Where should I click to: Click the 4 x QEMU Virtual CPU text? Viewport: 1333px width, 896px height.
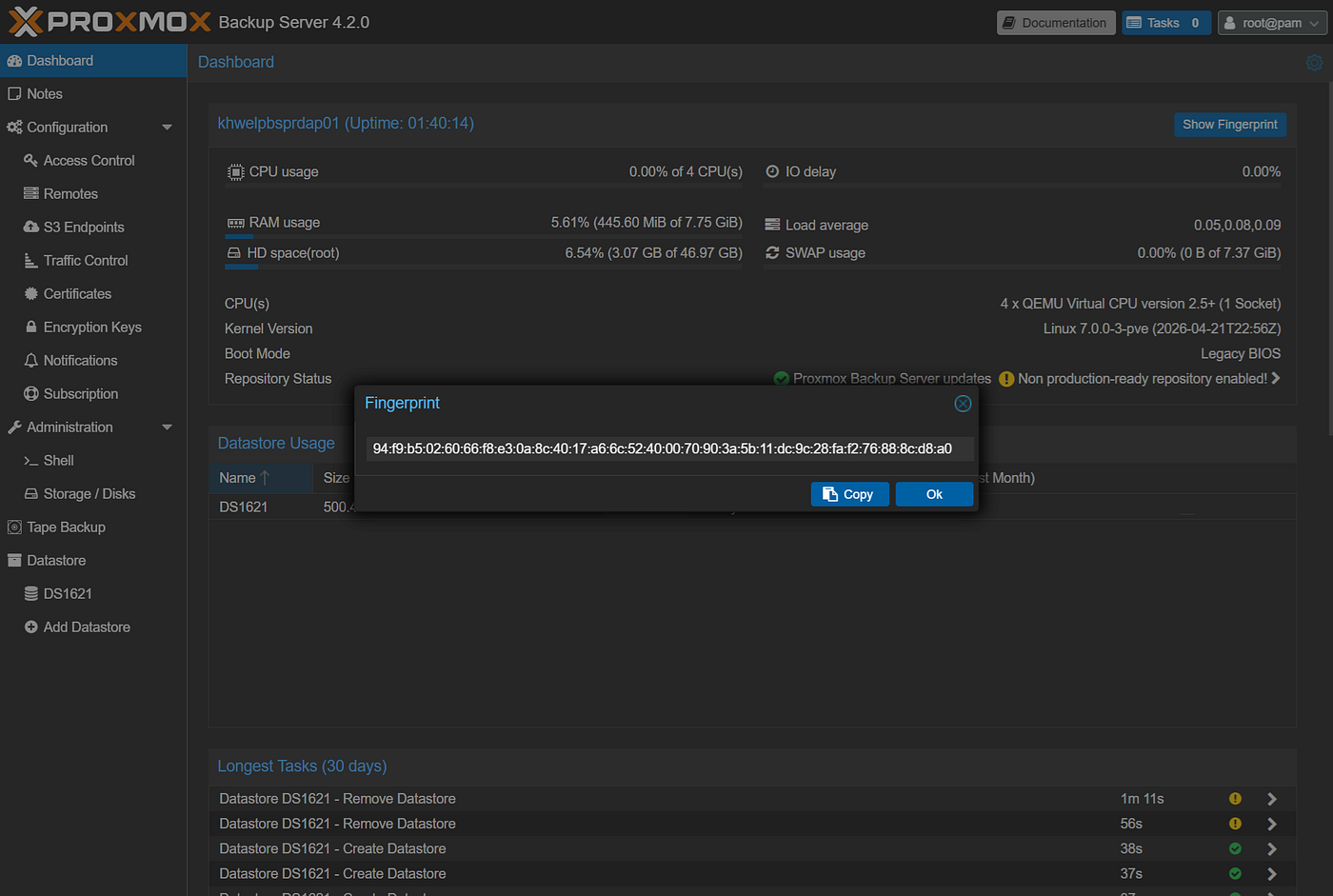1141,304
